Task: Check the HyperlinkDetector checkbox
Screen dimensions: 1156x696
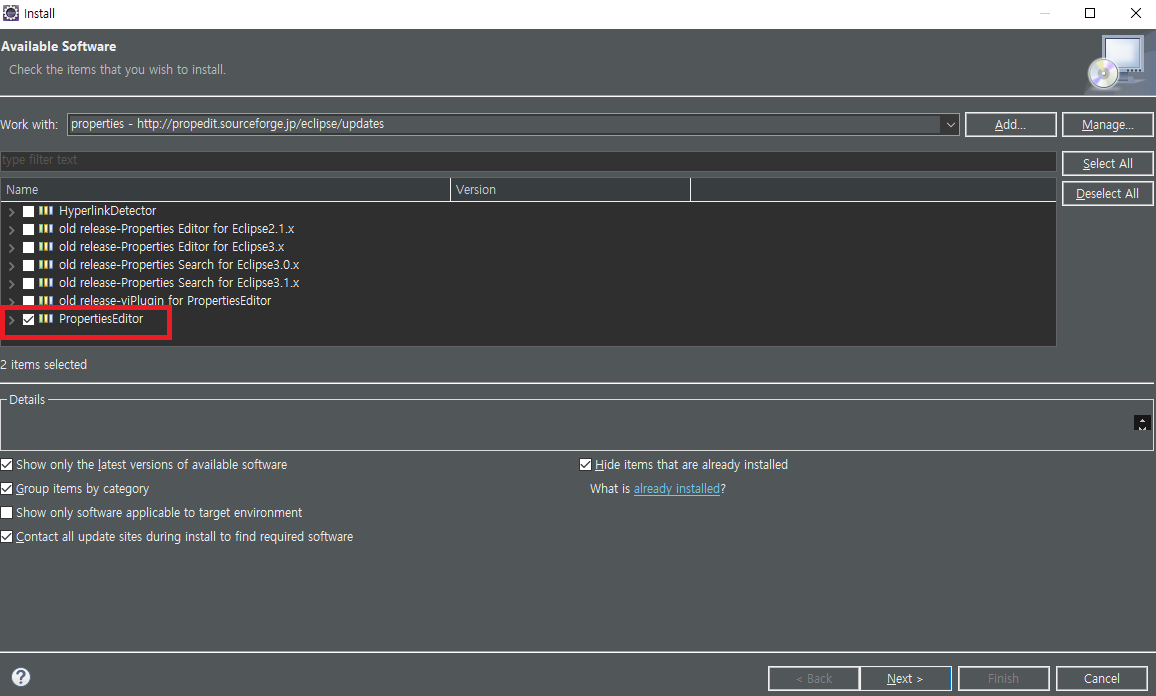Action: pos(28,212)
